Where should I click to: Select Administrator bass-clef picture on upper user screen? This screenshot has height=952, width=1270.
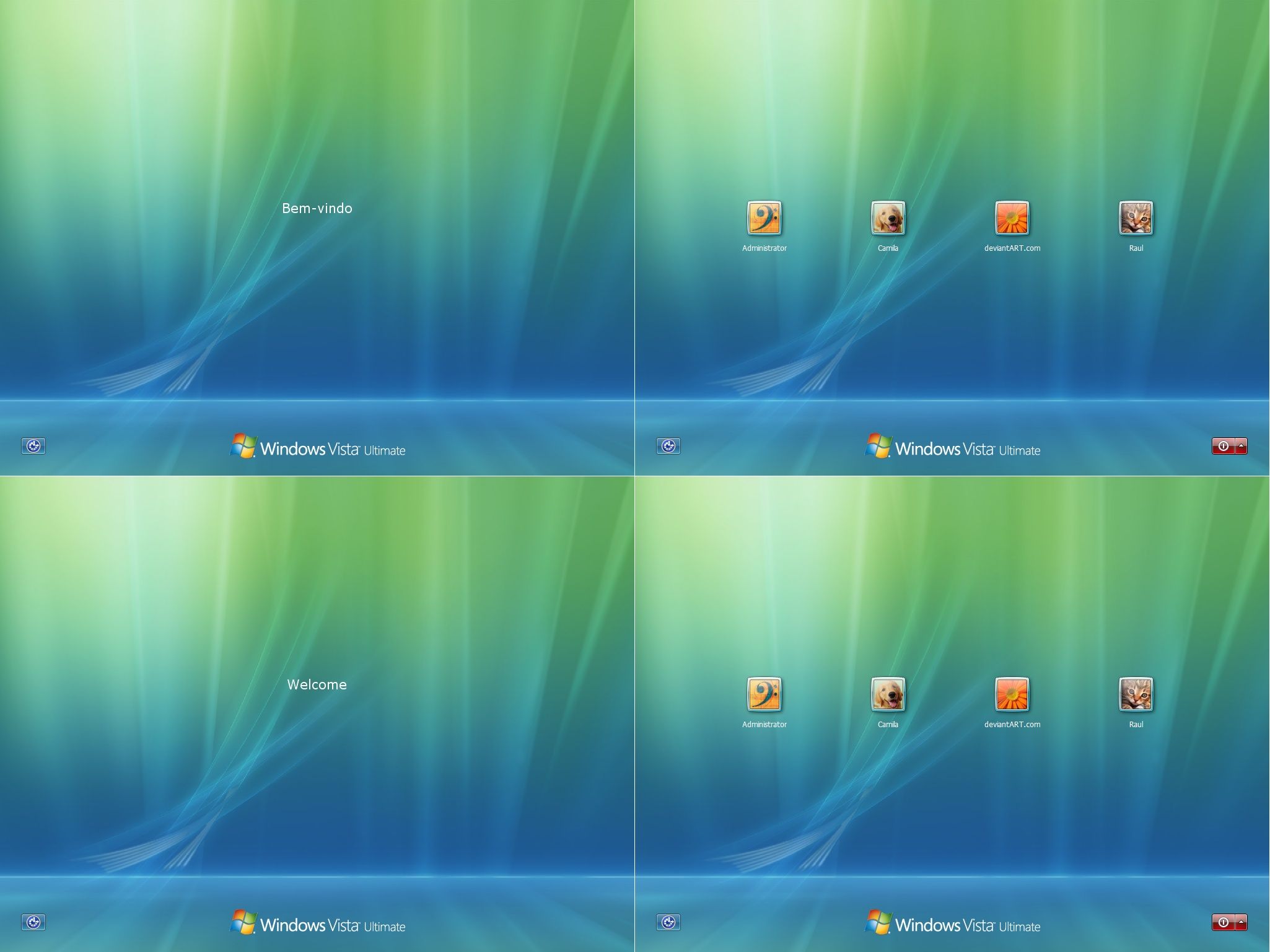[x=764, y=218]
